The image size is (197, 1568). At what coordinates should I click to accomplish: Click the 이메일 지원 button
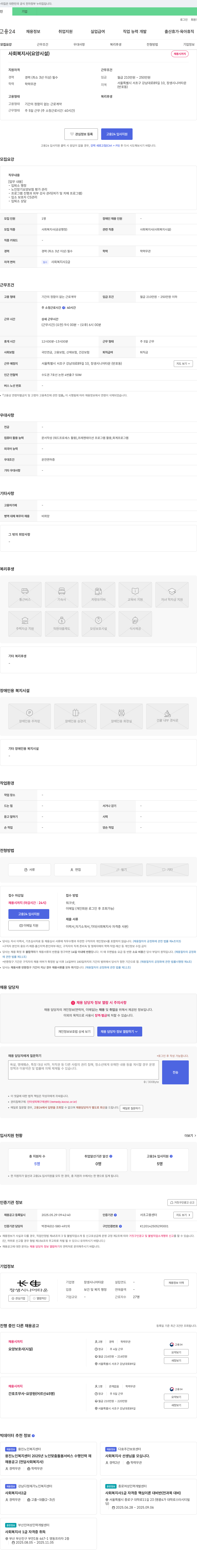29,925
